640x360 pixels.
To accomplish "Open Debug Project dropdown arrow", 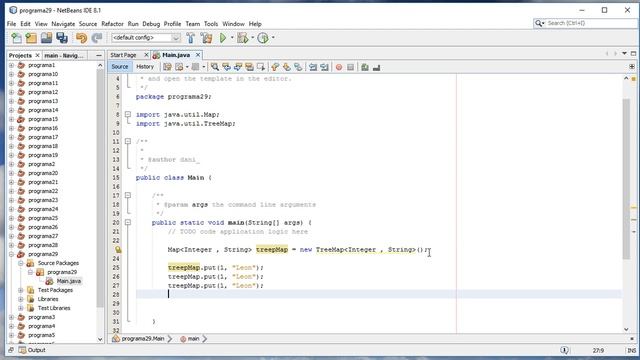I will [252, 38].
